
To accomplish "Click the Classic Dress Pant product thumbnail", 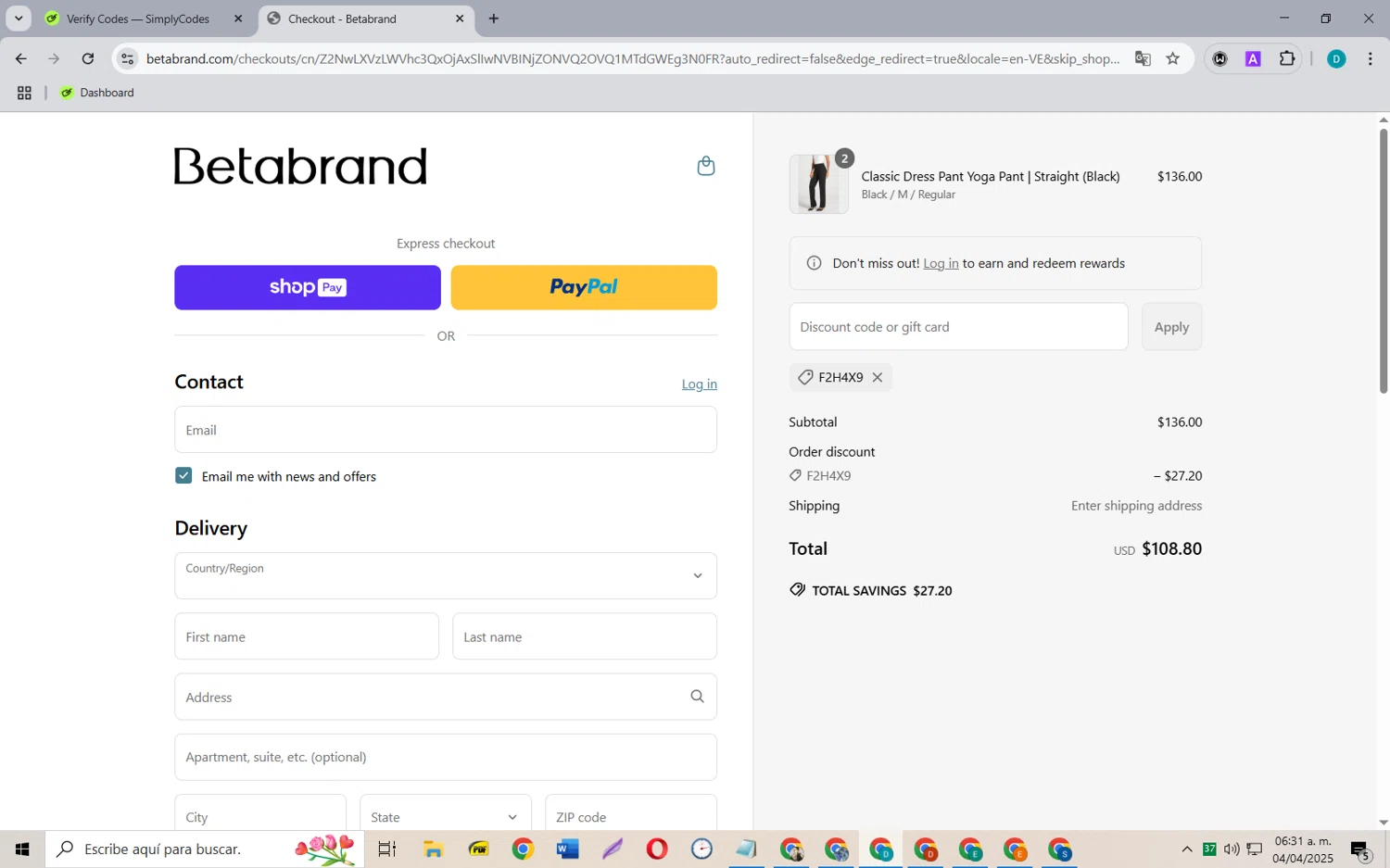I will click(x=818, y=183).
